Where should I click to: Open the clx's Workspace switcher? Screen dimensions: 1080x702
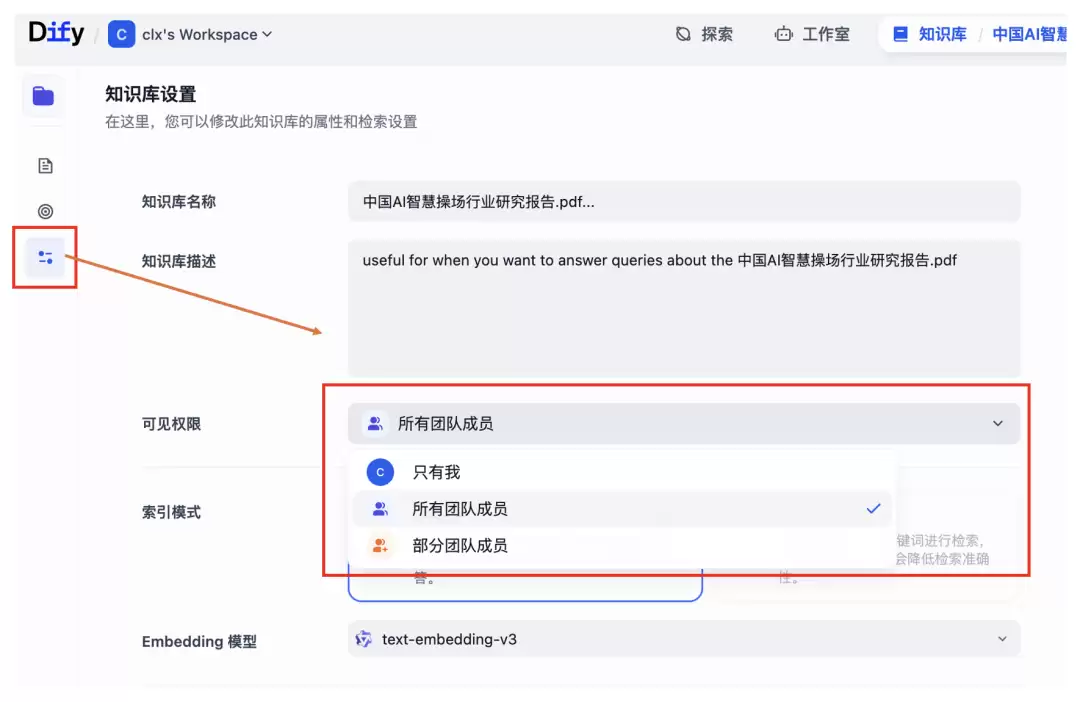(x=207, y=34)
